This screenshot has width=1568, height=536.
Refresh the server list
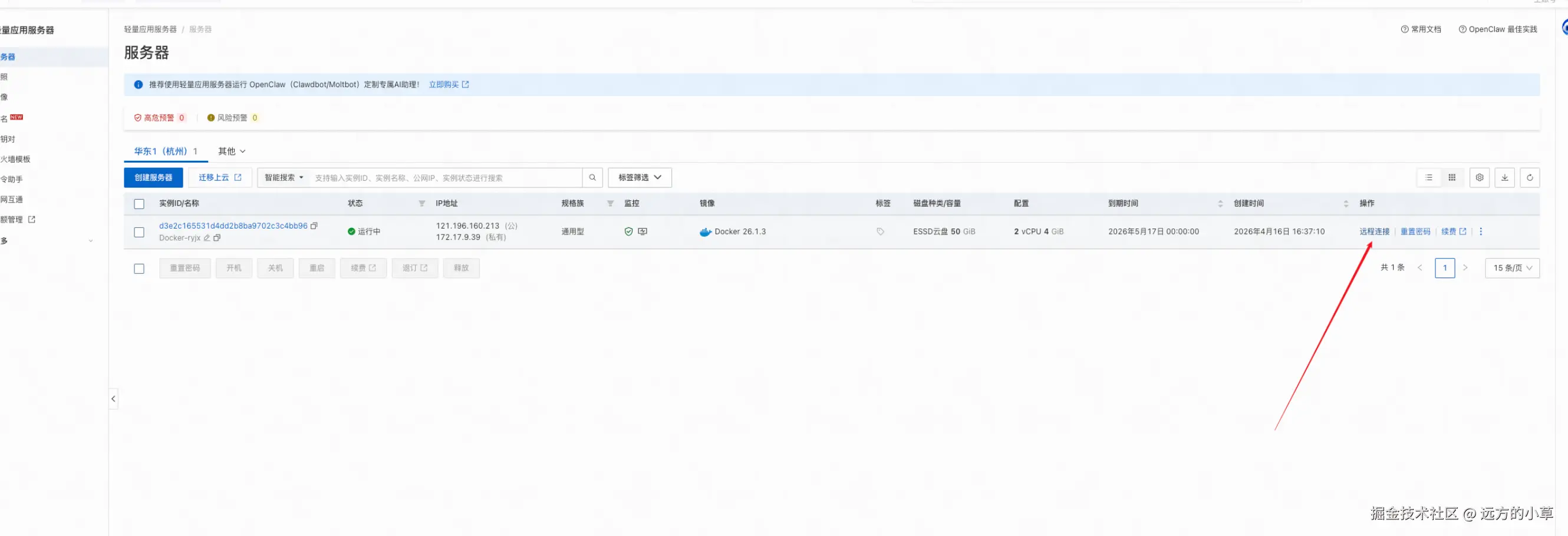pyautogui.click(x=1530, y=178)
